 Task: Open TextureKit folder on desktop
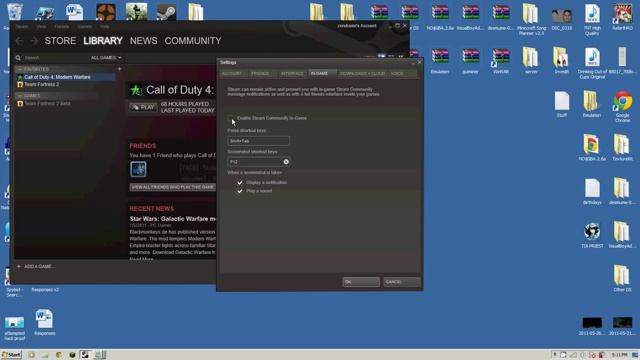[622, 147]
